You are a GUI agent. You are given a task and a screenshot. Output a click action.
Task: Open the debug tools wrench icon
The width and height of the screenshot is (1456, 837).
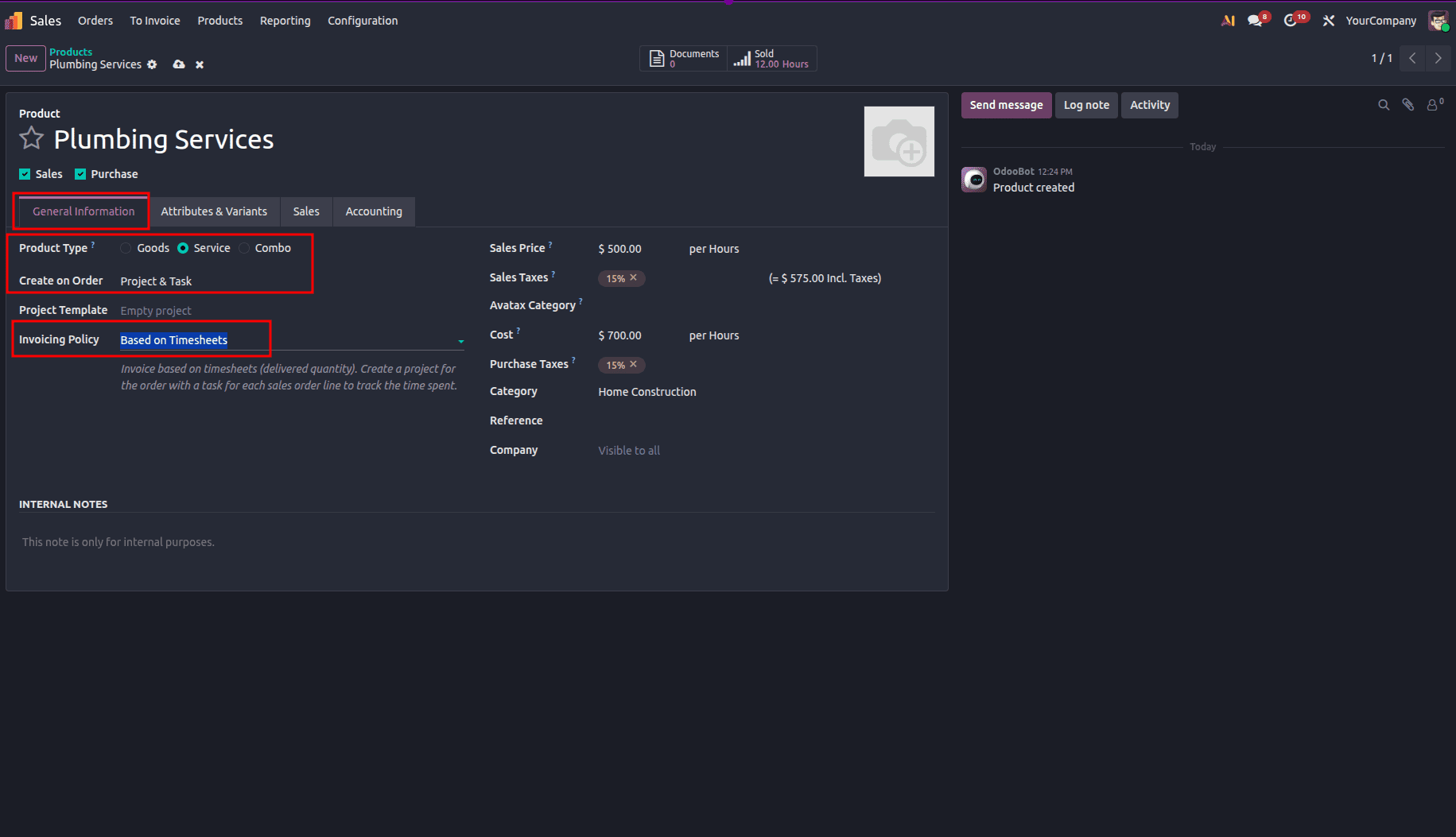tap(1328, 21)
